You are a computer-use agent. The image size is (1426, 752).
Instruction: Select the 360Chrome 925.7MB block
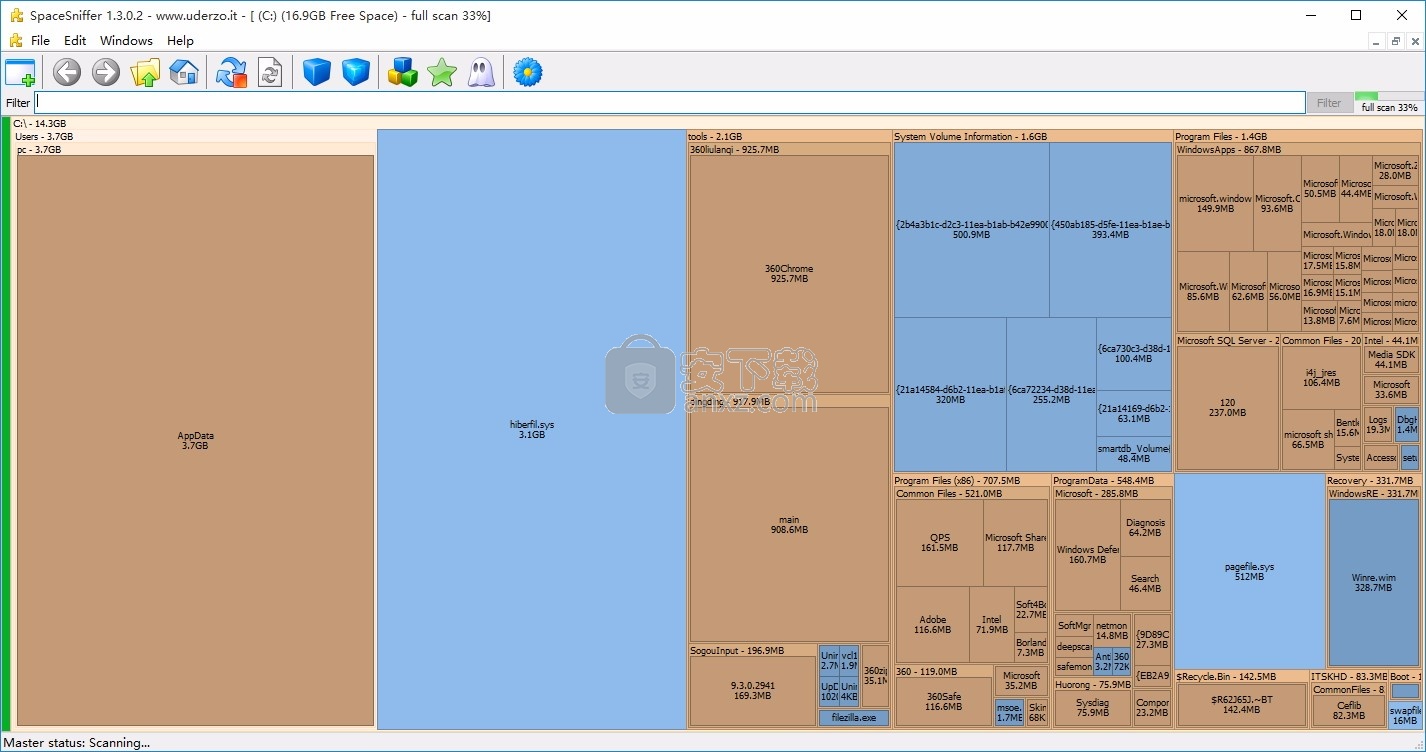tap(789, 274)
